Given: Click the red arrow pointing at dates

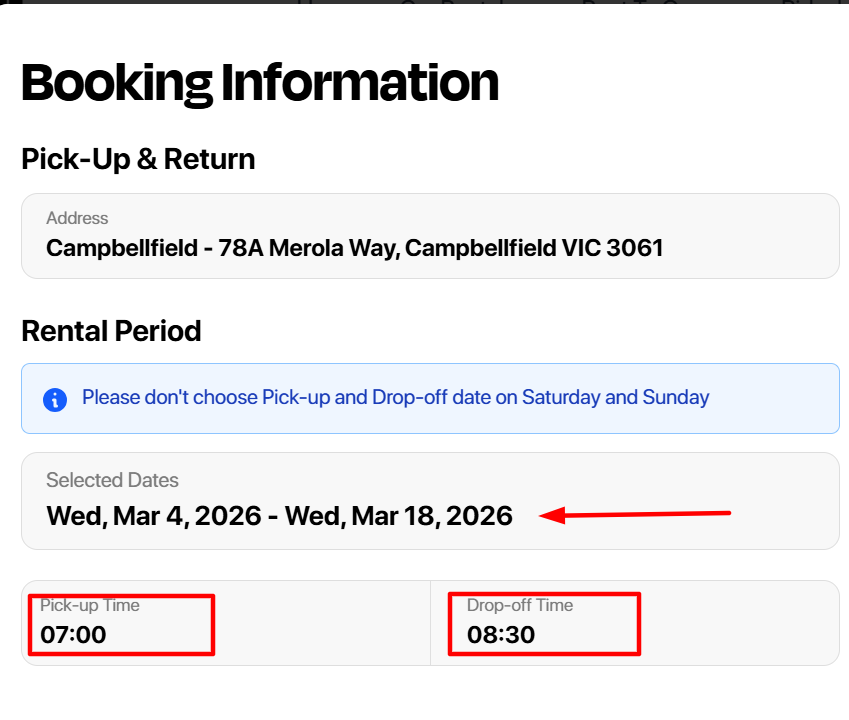Looking at the screenshot, I should 635,514.
